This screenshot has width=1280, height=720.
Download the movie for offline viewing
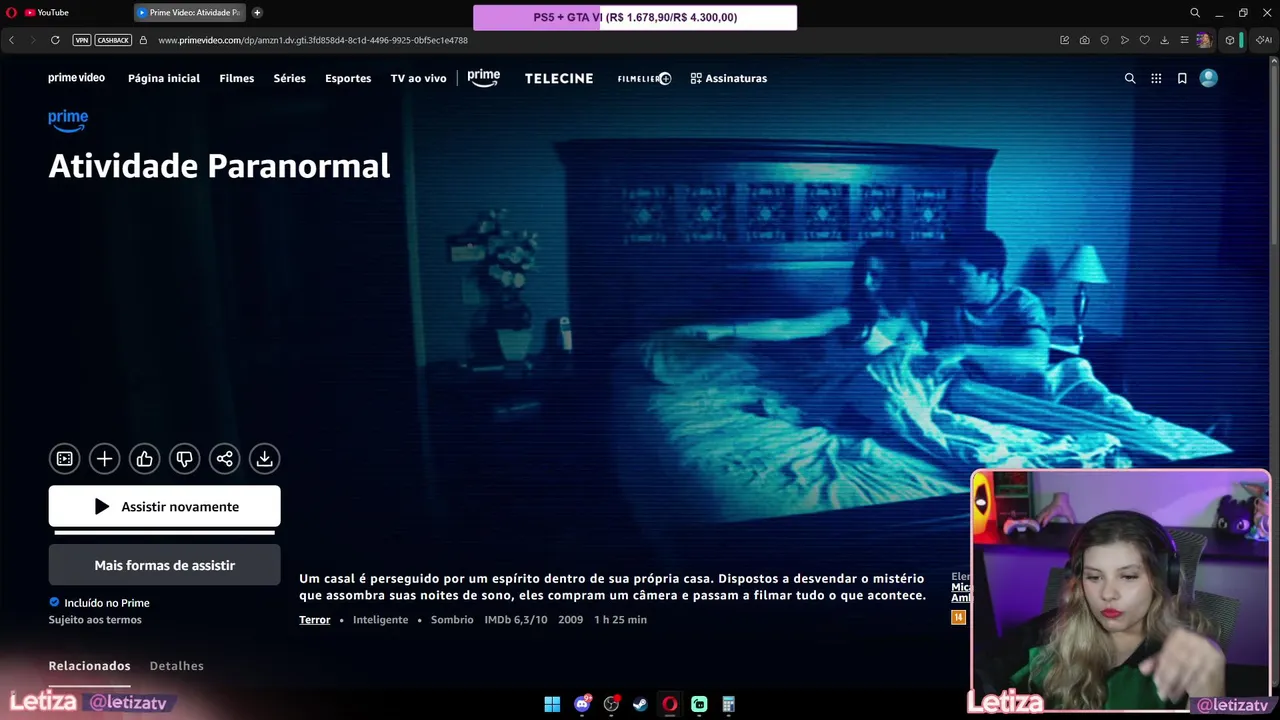coord(264,459)
